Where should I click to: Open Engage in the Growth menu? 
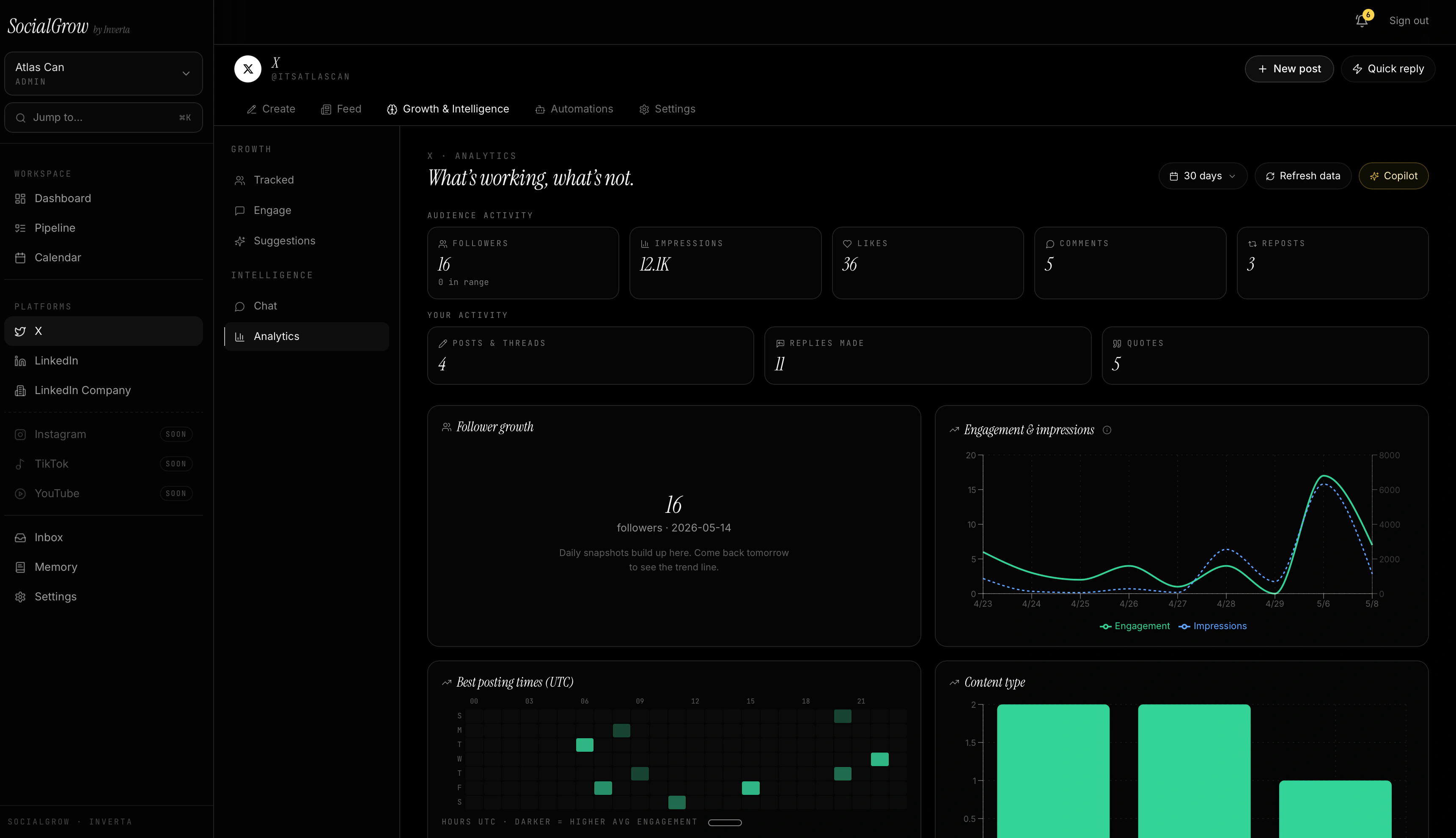tap(307, 211)
